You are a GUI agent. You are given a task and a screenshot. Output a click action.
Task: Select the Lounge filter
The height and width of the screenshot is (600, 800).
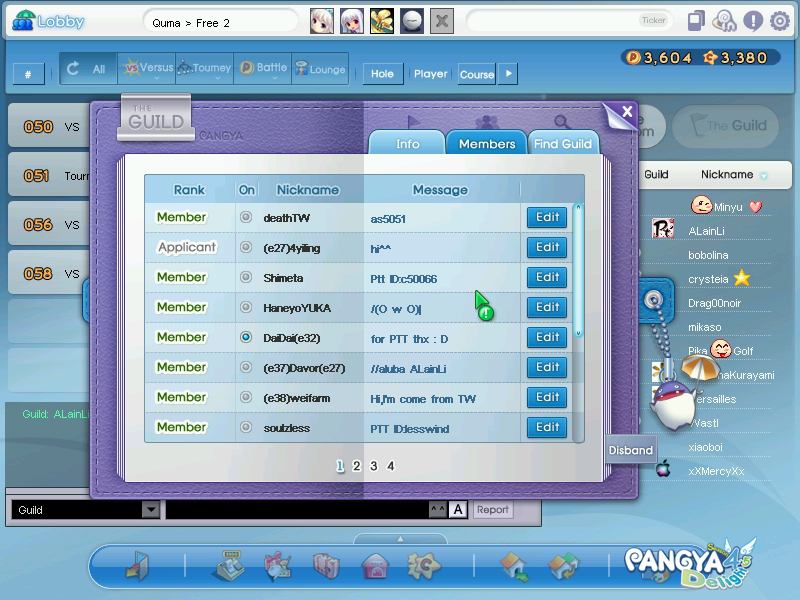pyautogui.click(x=320, y=69)
